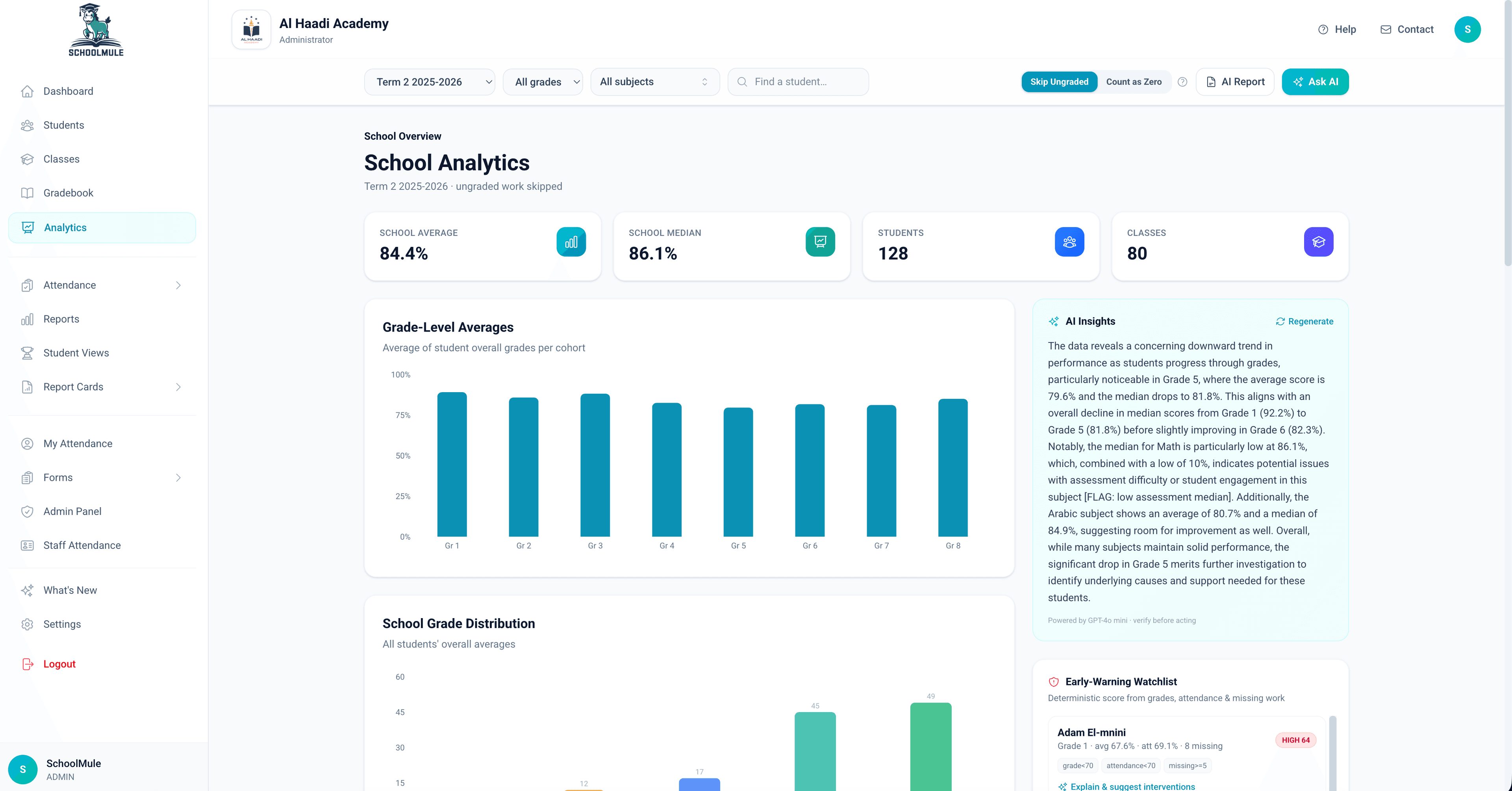Generate the AI Report

tap(1235, 82)
